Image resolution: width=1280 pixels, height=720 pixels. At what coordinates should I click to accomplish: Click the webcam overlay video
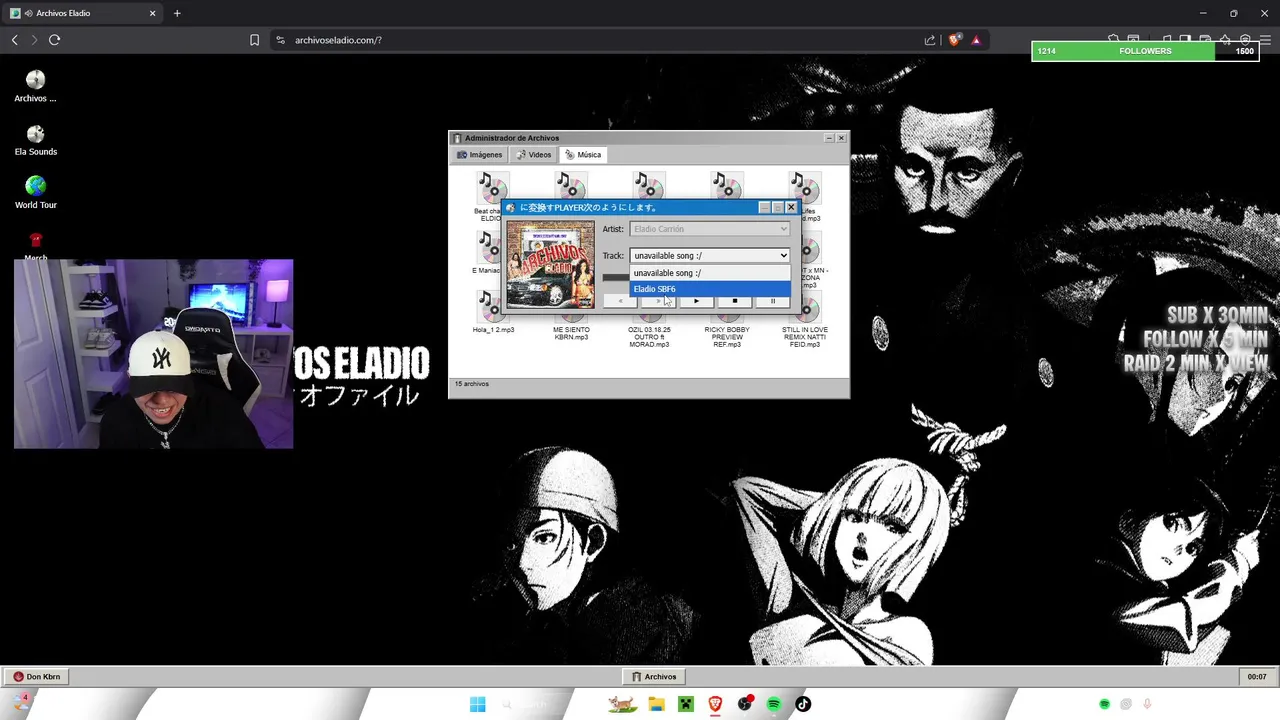pos(153,354)
